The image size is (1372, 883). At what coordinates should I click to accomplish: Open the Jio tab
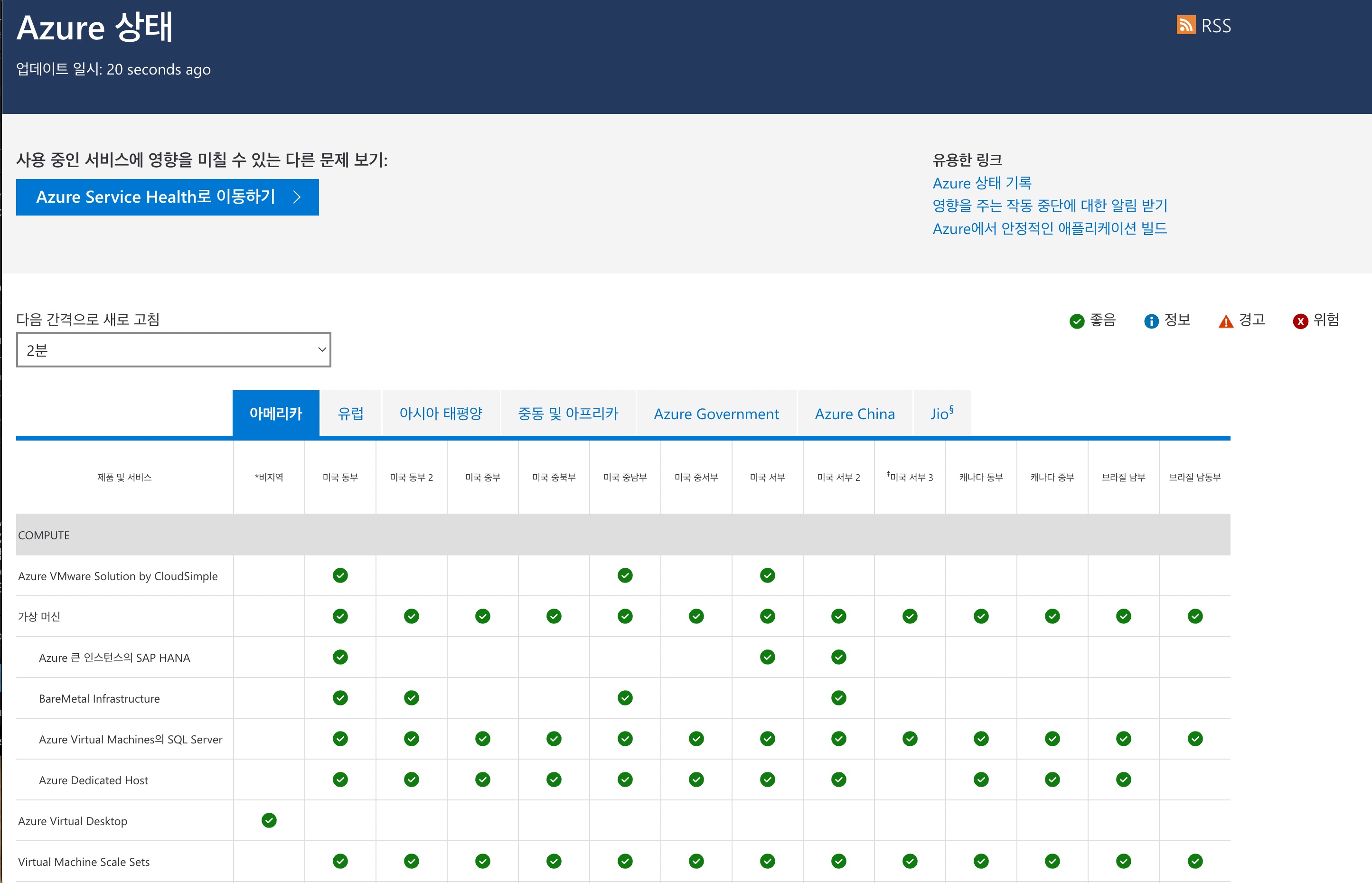point(941,413)
